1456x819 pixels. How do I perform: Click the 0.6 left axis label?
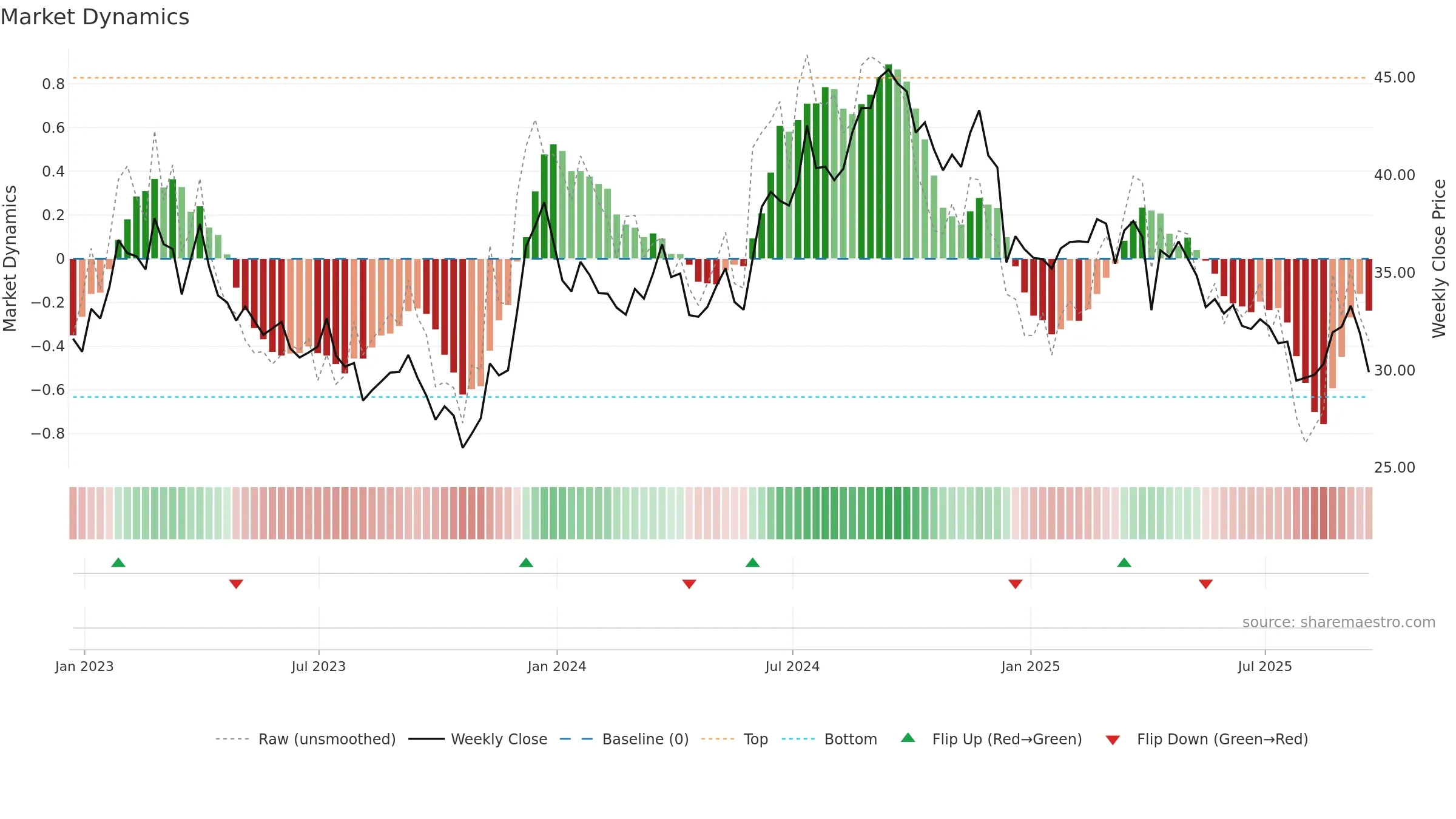tap(53, 128)
